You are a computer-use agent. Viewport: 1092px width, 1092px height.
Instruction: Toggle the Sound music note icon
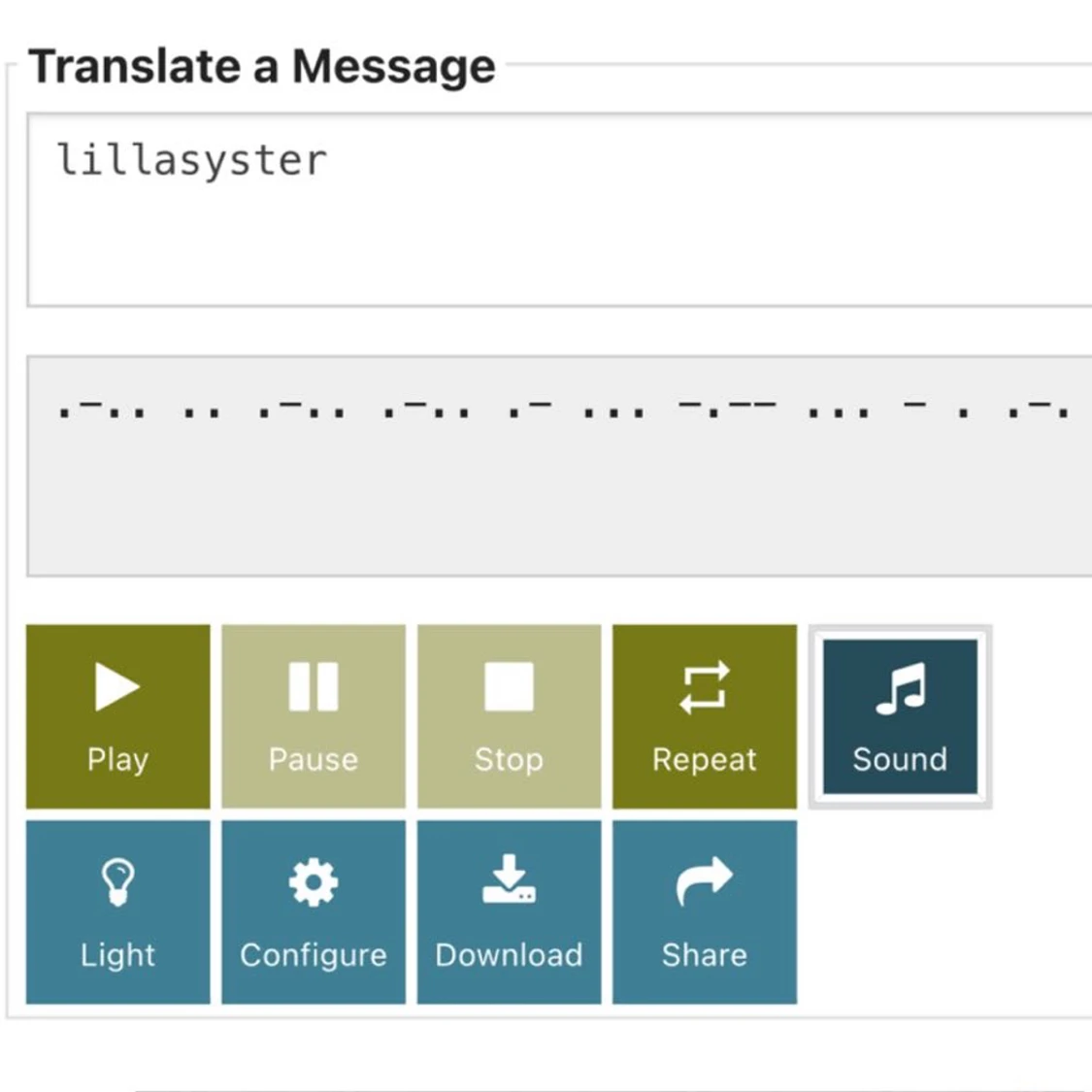(x=900, y=688)
